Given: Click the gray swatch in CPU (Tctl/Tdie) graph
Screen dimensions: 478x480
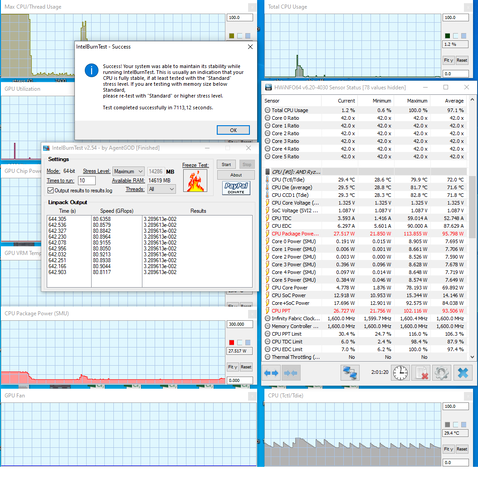Looking at the screenshot, I should 448,424.
